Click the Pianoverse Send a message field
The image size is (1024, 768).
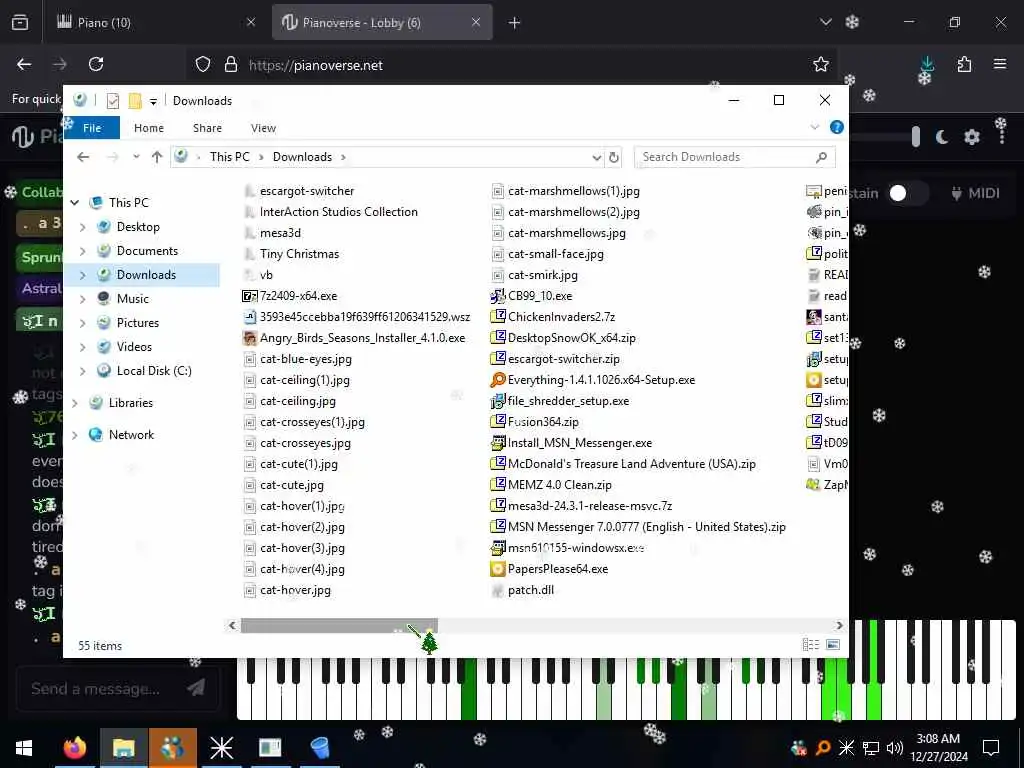(118, 688)
